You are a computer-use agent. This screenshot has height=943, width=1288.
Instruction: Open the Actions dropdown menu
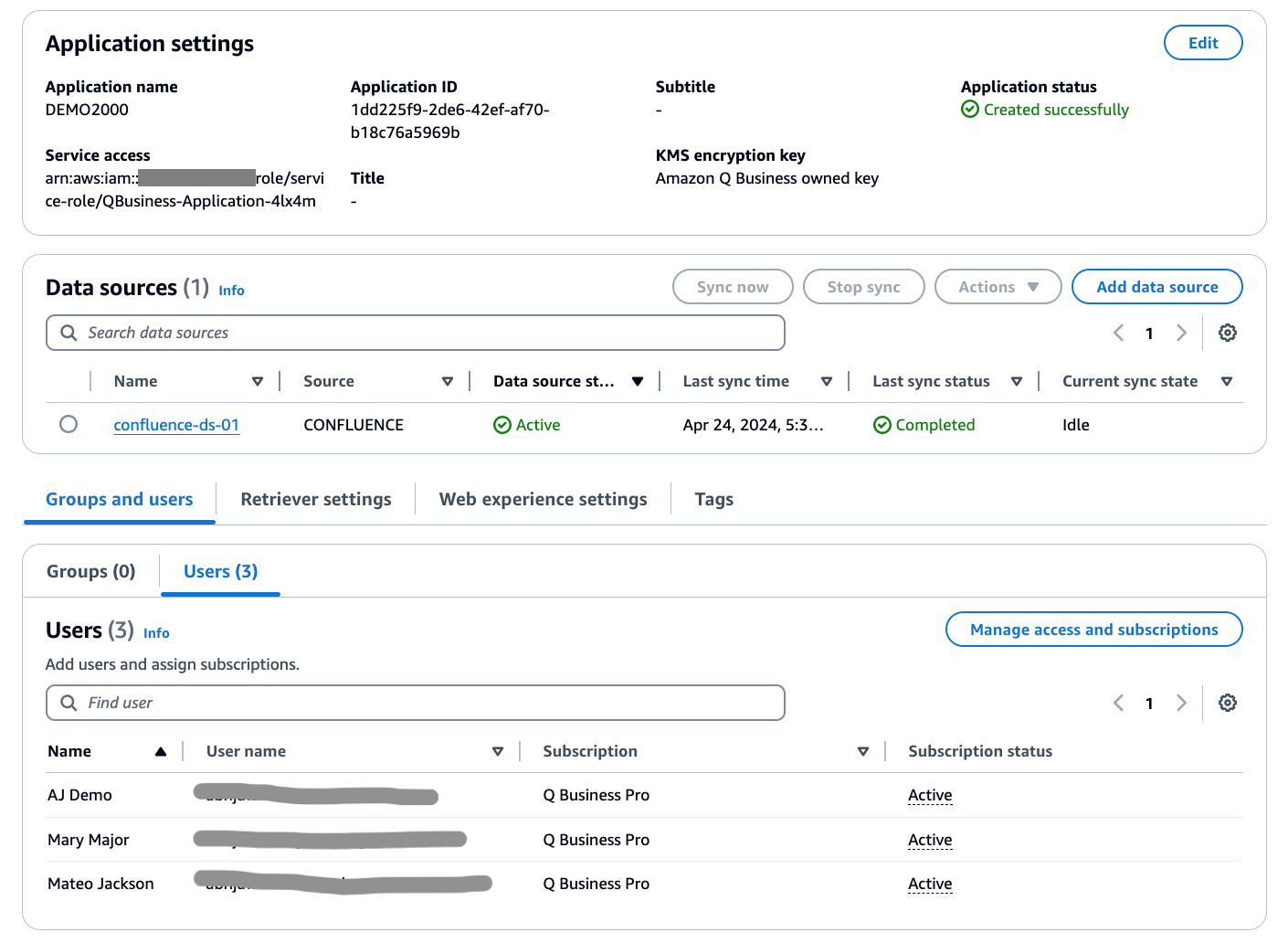tap(998, 287)
